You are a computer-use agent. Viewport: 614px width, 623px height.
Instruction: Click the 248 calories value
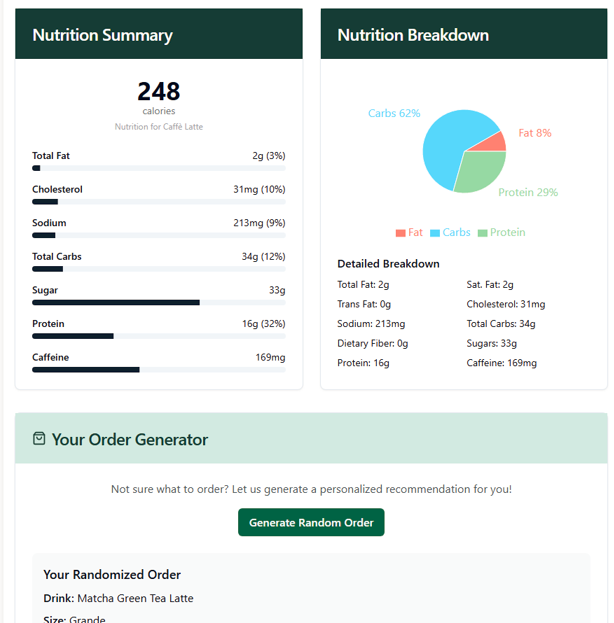click(159, 91)
